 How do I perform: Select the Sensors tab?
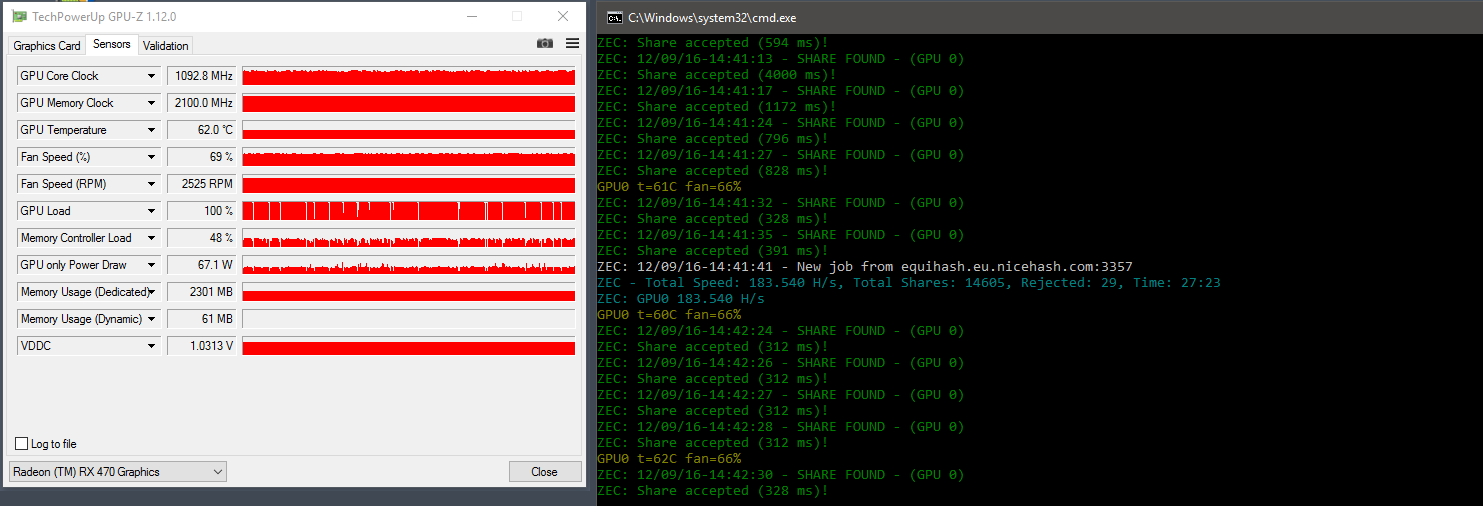(112, 45)
